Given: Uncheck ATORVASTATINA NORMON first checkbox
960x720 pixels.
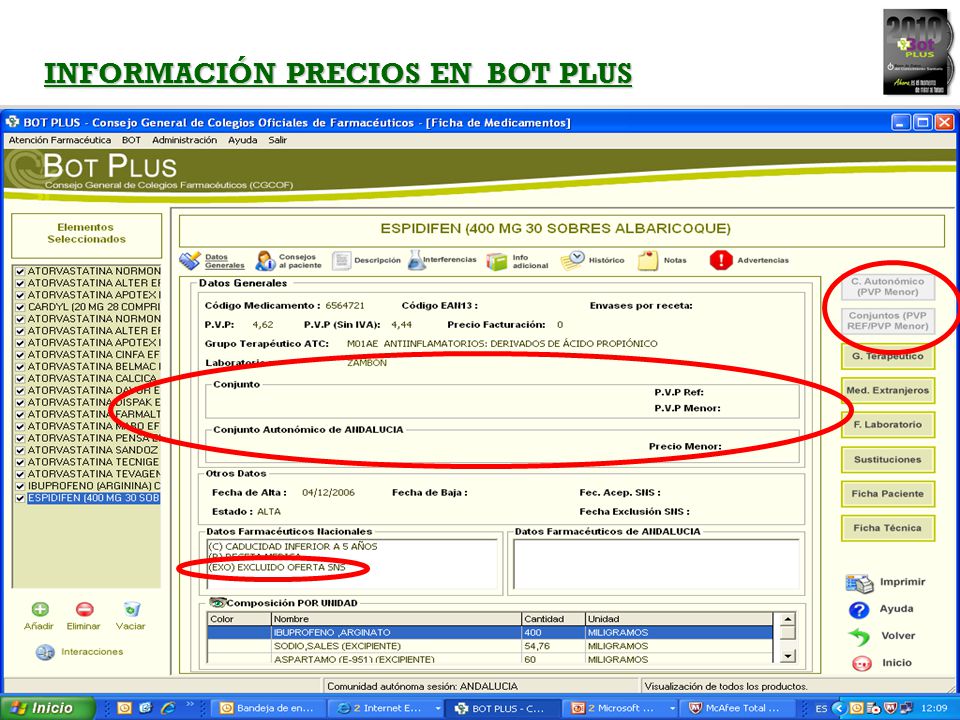Looking at the screenshot, I should (x=20, y=271).
